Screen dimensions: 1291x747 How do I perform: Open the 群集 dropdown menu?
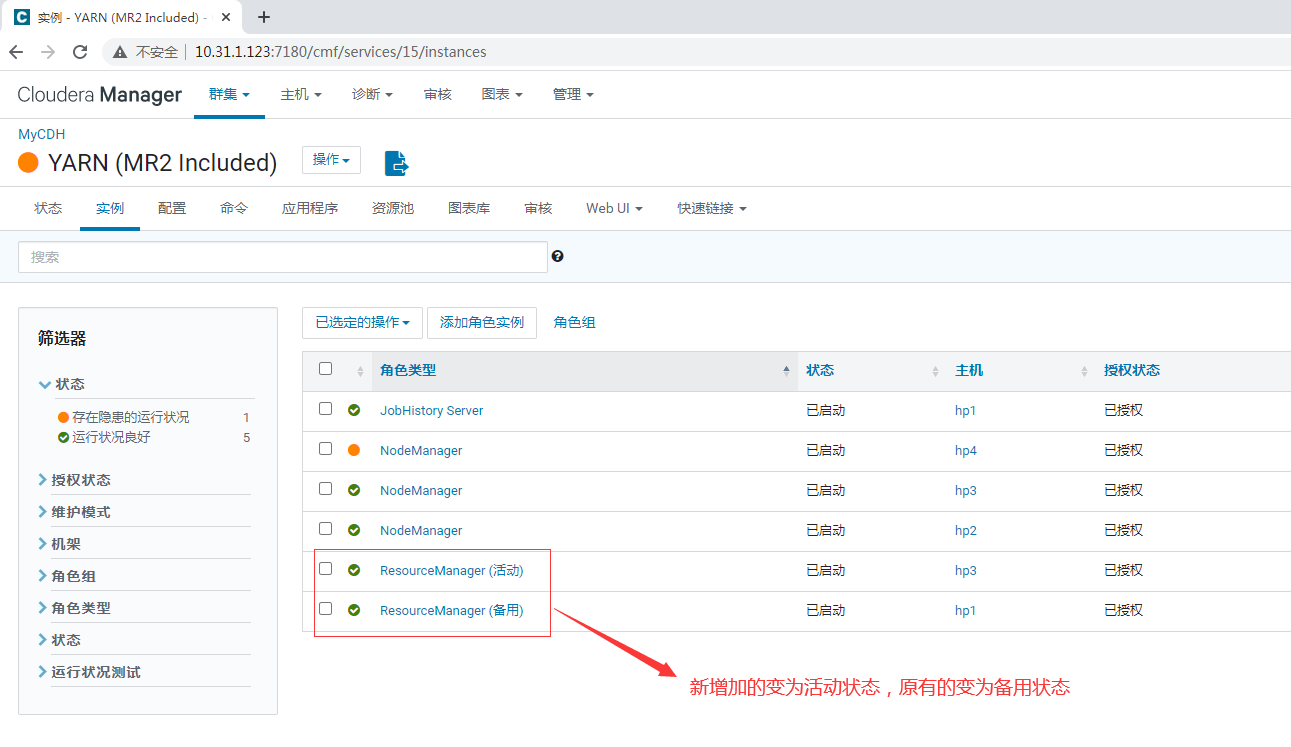point(229,94)
